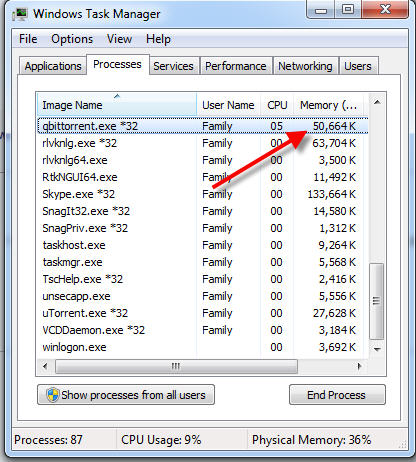The width and height of the screenshot is (416, 462).
Task: Select the uTorrent.exe *32 process
Action: pyautogui.click(x=203, y=313)
